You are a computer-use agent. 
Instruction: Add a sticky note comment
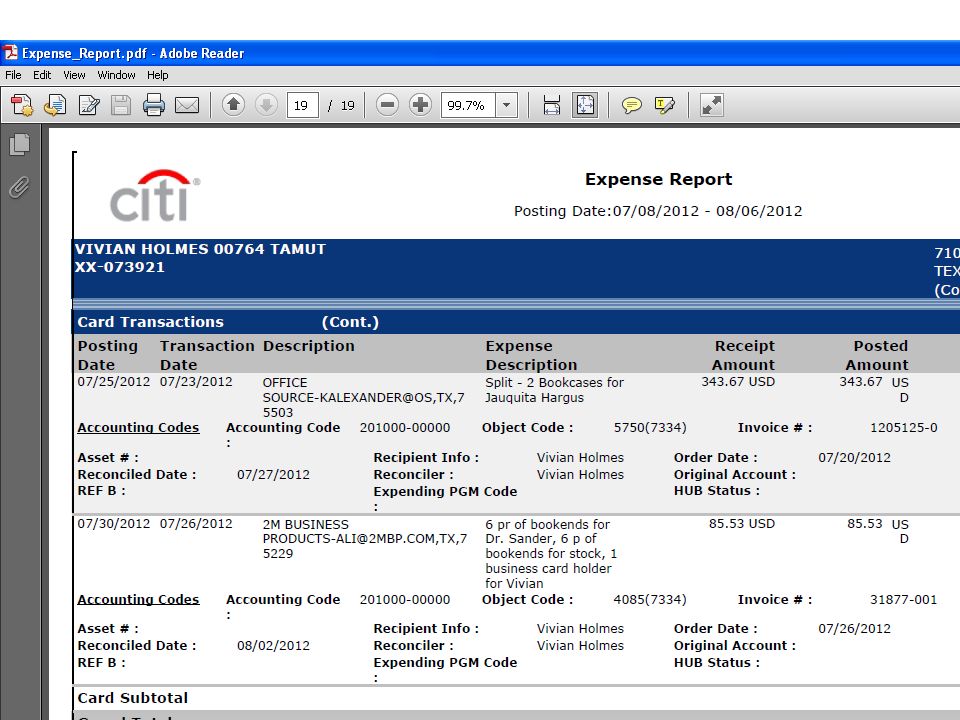point(631,105)
